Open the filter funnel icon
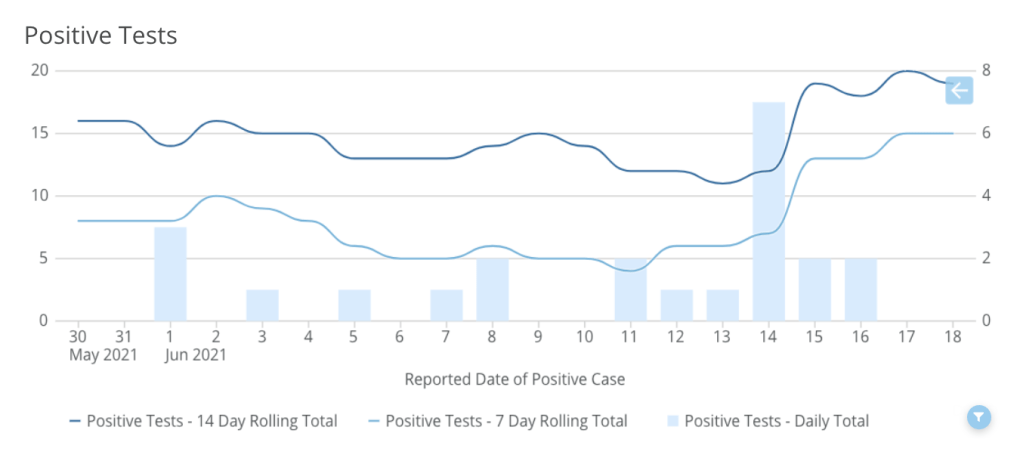 [x=979, y=417]
